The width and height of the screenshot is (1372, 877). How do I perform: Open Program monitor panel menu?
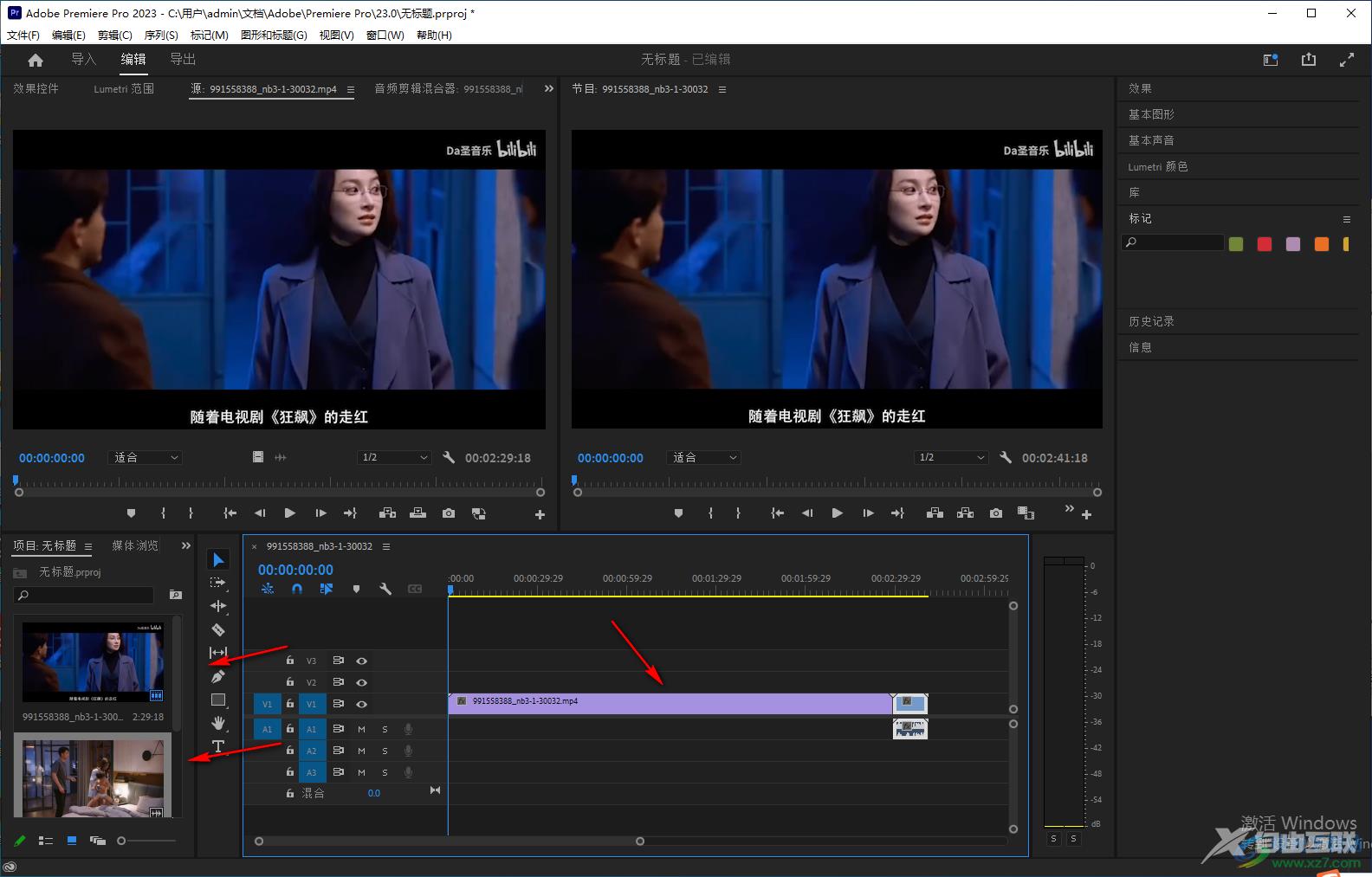722,89
